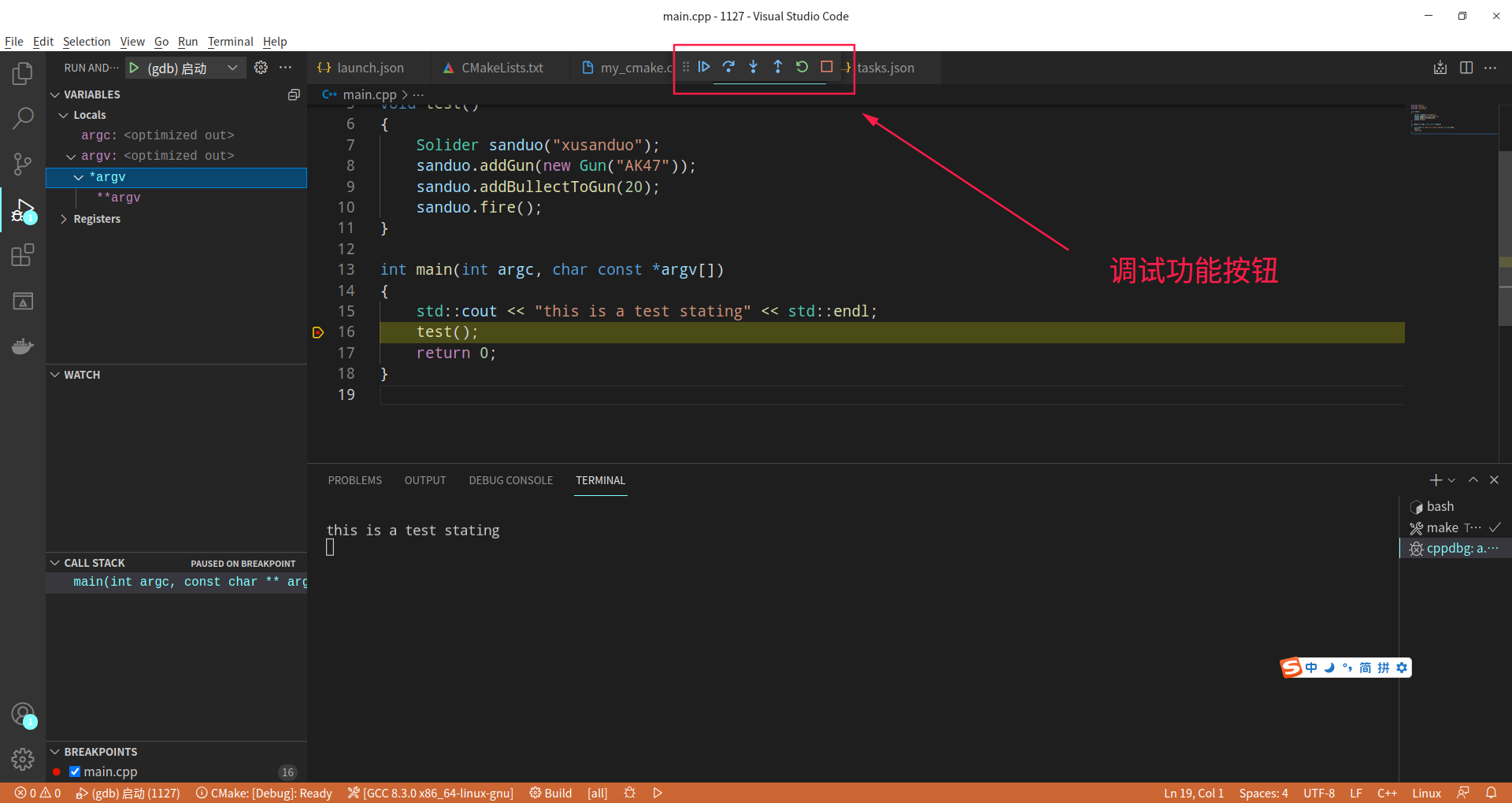Collapse all variables with the collapse icon
The width and height of the screenshot is (1512, 803).
(x=294, y=94)
